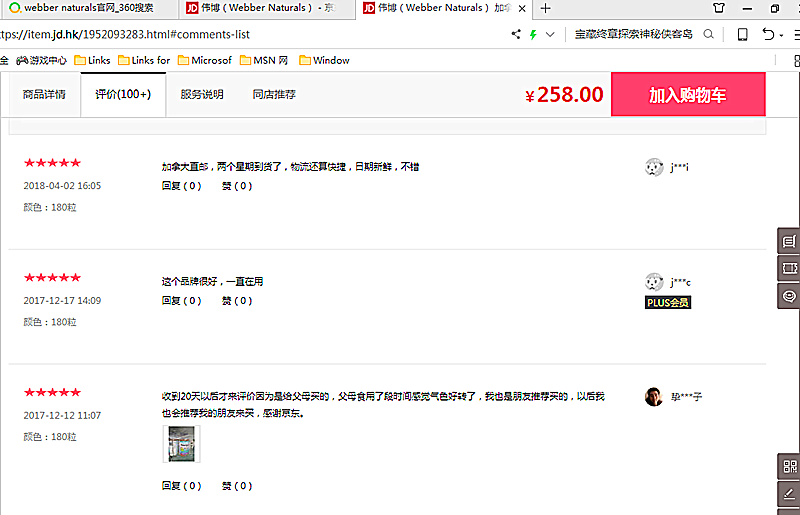
Task: Click 回复 under the 2018-04-02 review
Action: (x=181, y=186)
